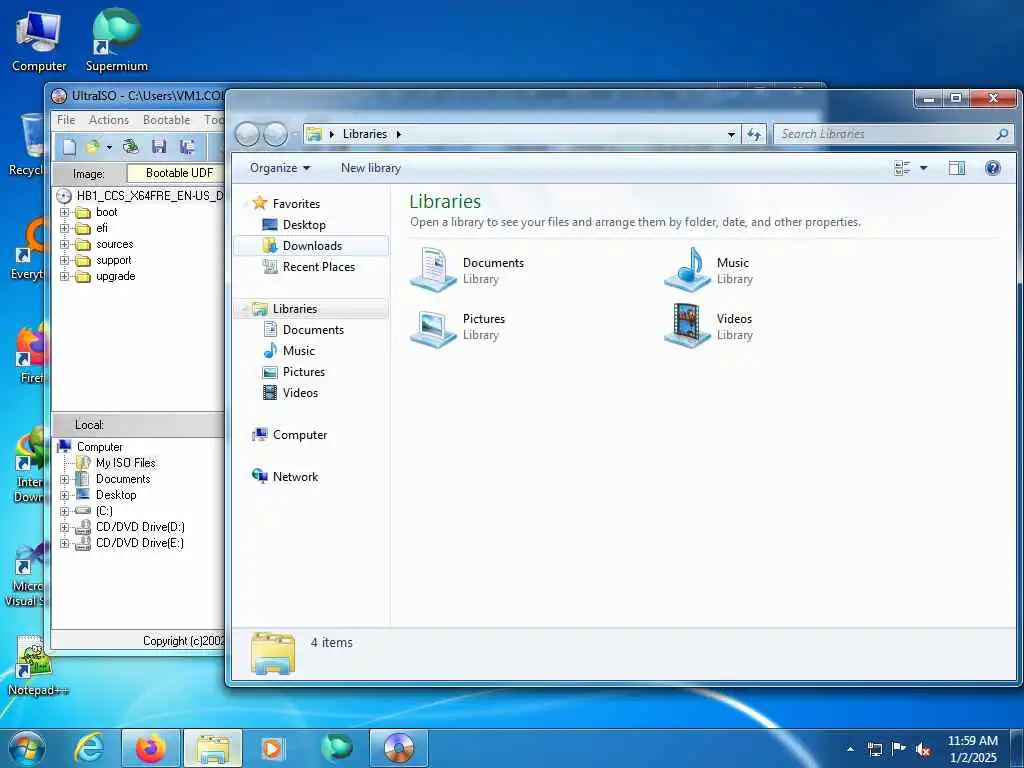Open the dropdown arrow beside UltraISO Open icon
This screenshot has width=1024, height=768.
pyautogui.click(x=109, y=147)
